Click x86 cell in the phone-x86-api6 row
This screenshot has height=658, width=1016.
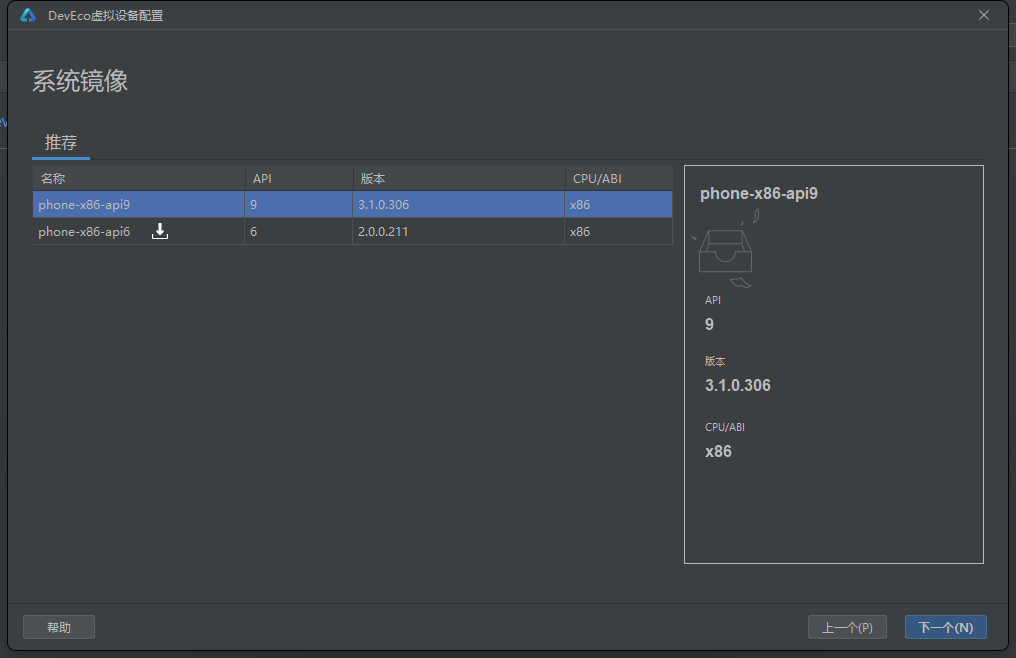580,231
